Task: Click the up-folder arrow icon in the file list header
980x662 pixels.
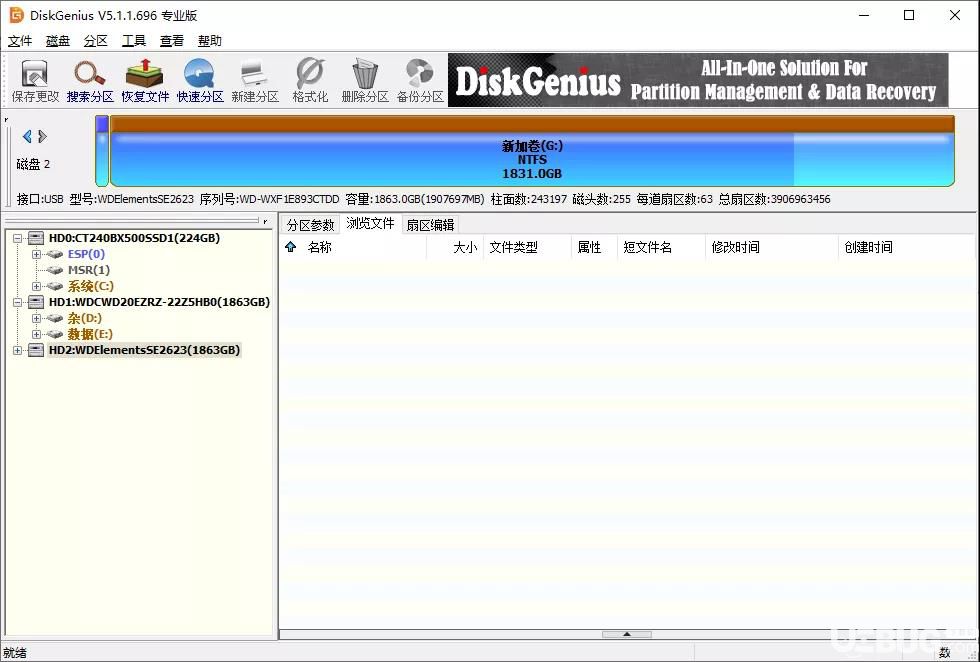Action: pyautogui.click(x=291, y=247)
